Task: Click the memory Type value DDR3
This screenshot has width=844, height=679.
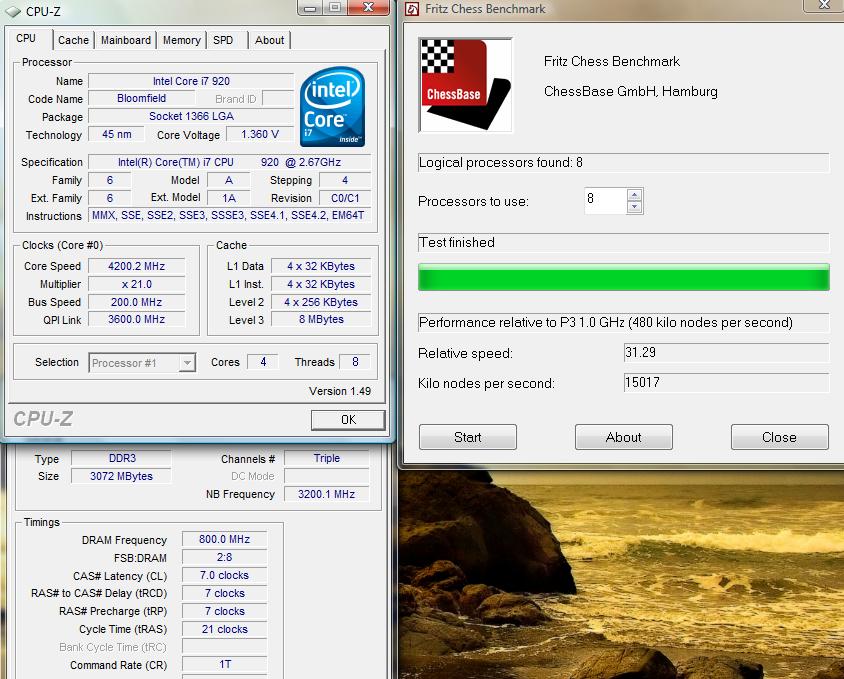Action: pos(122,458)
